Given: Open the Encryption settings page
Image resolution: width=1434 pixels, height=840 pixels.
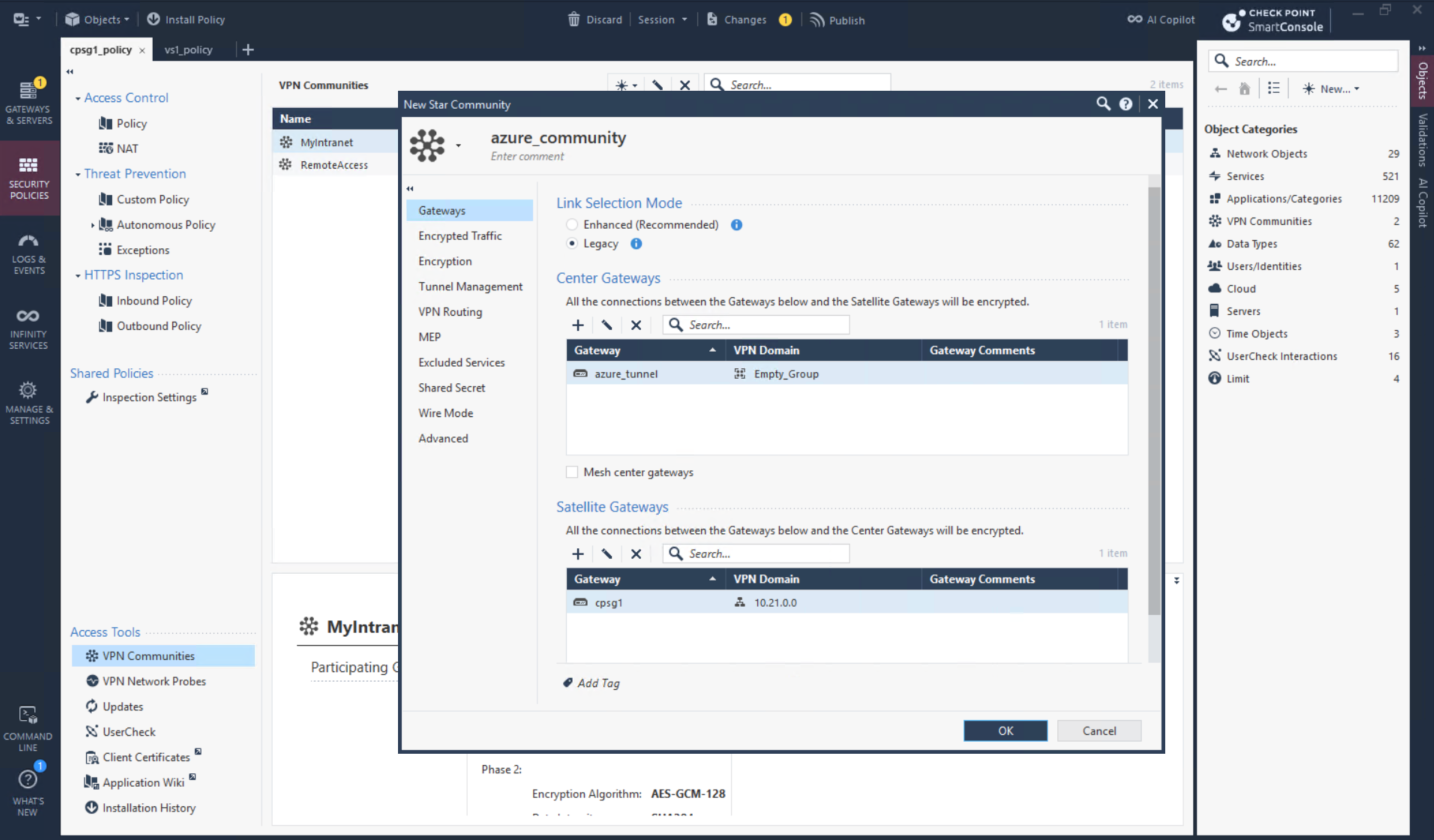Looking at the screenshot, I should pos(445,261).
